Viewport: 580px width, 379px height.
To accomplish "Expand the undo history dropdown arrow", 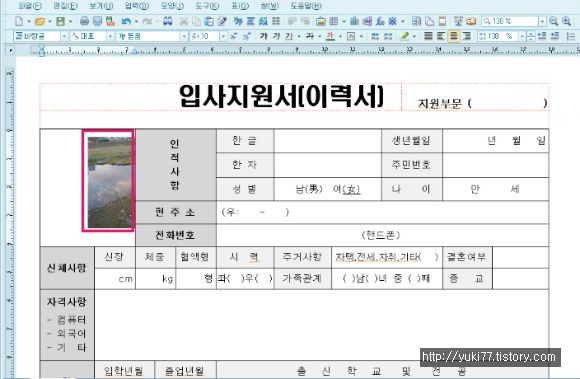I will click(136, 21).
